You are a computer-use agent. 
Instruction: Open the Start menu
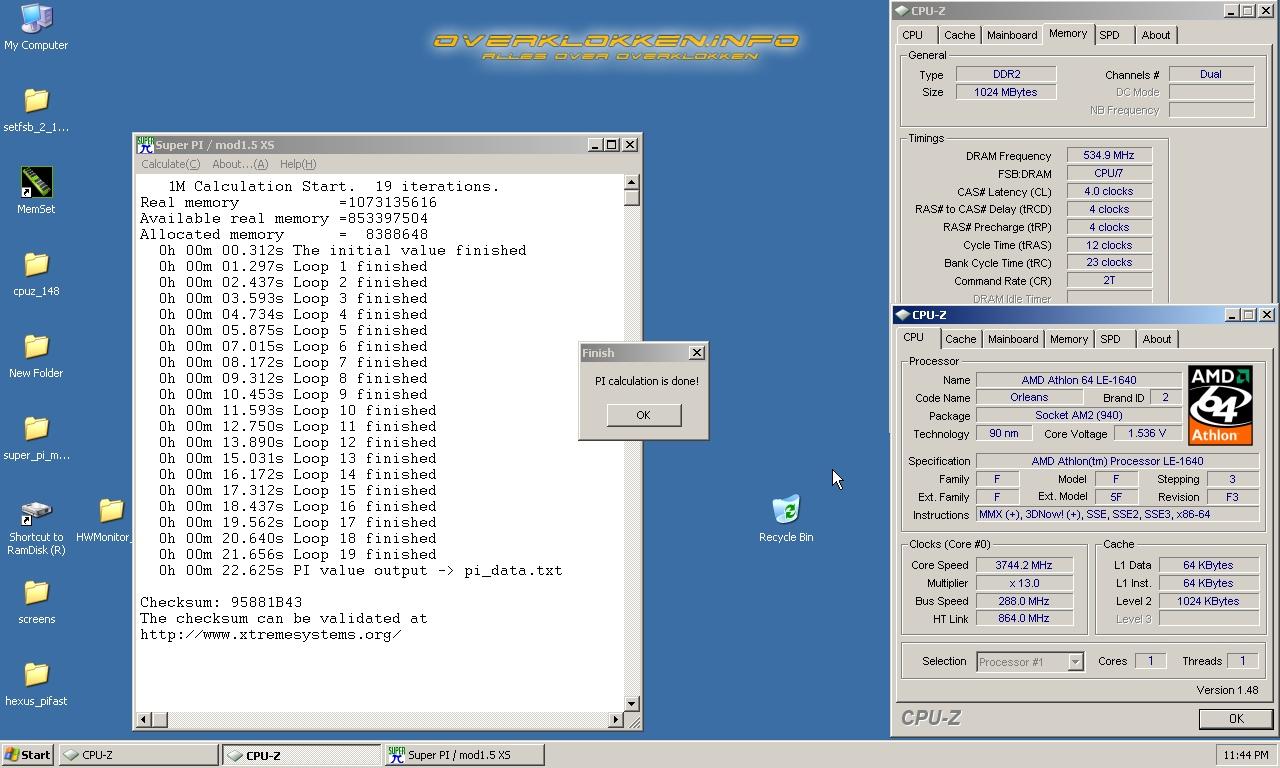[28, 755]
